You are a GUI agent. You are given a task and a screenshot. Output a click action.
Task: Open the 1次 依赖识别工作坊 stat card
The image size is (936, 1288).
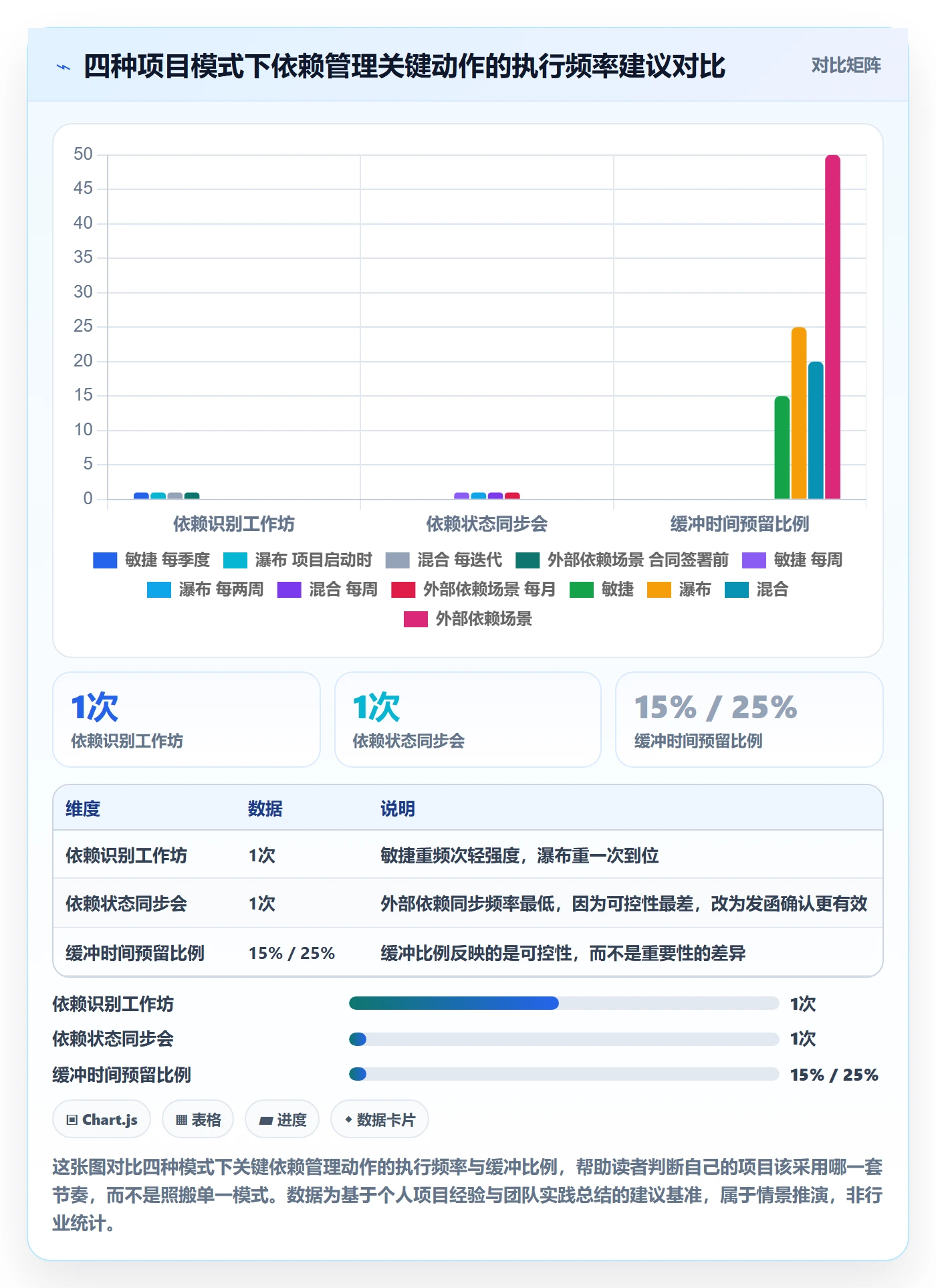point(187,720)
